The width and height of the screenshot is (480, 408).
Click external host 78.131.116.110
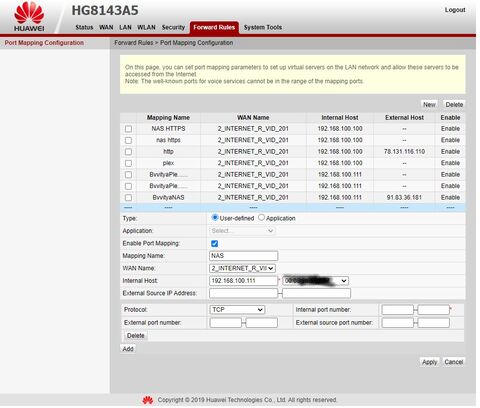click(x=404, y=152)
